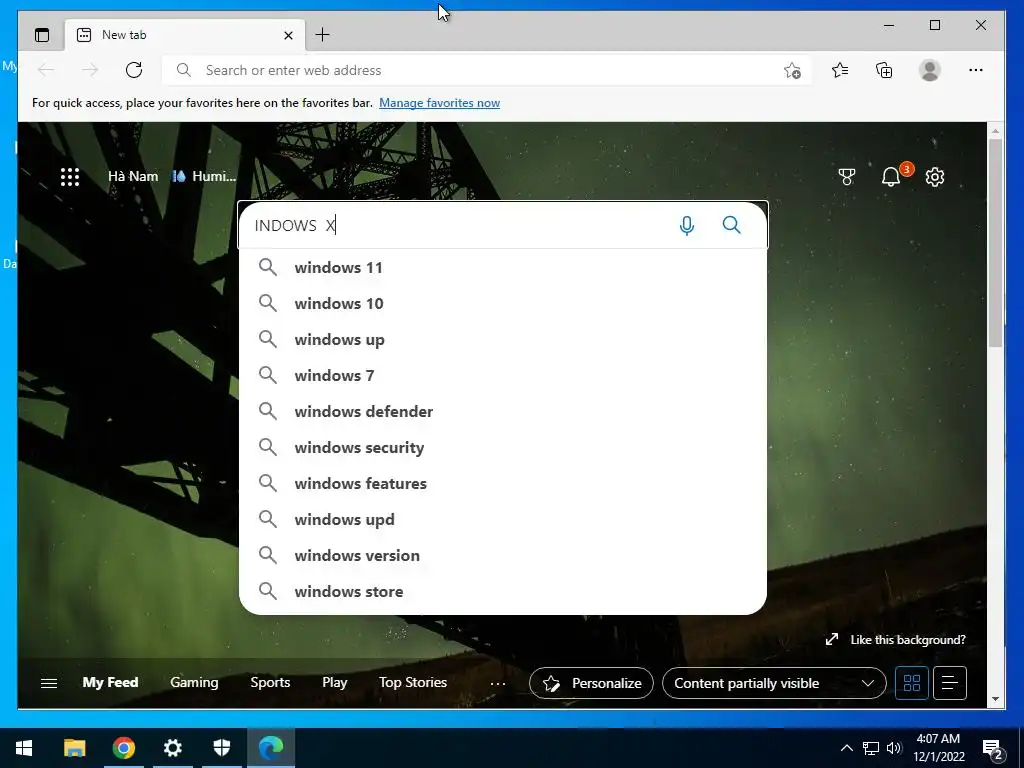Choose suggestion windows defender
This screenshot has width=1024, height=768.
tap(503, 411)
